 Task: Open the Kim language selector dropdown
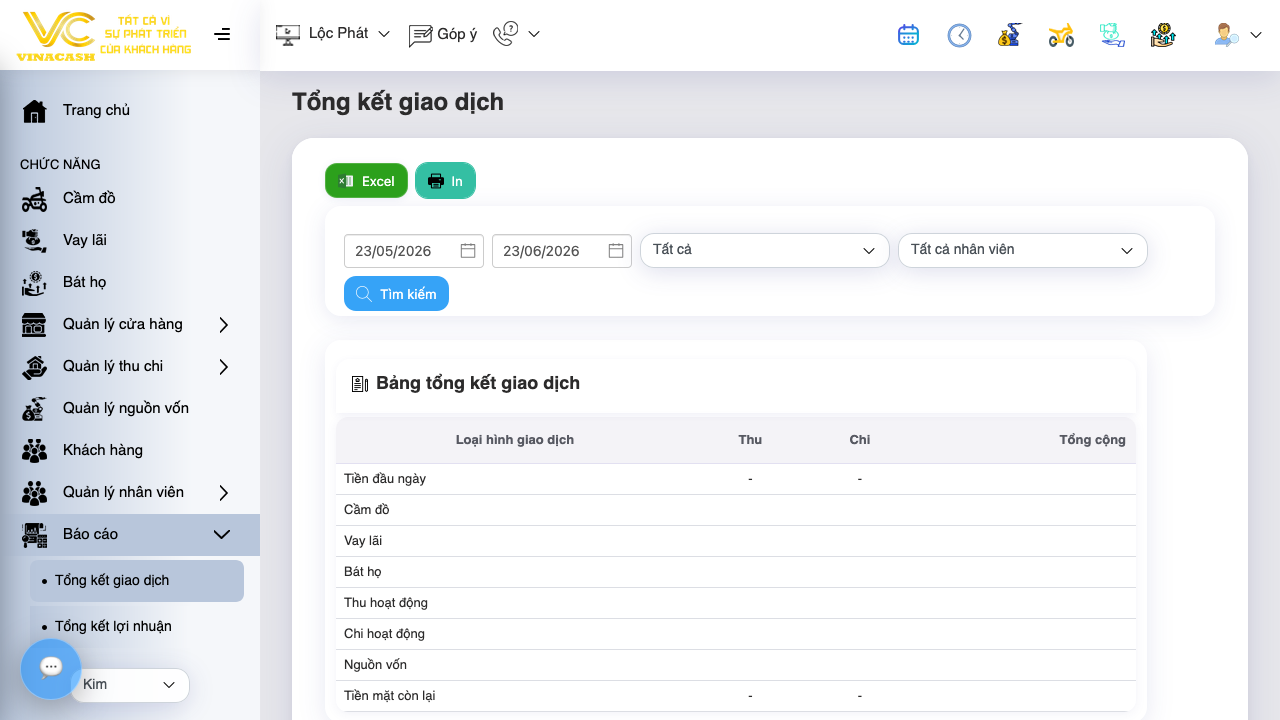pyautogui.click(x=130, y=685)
